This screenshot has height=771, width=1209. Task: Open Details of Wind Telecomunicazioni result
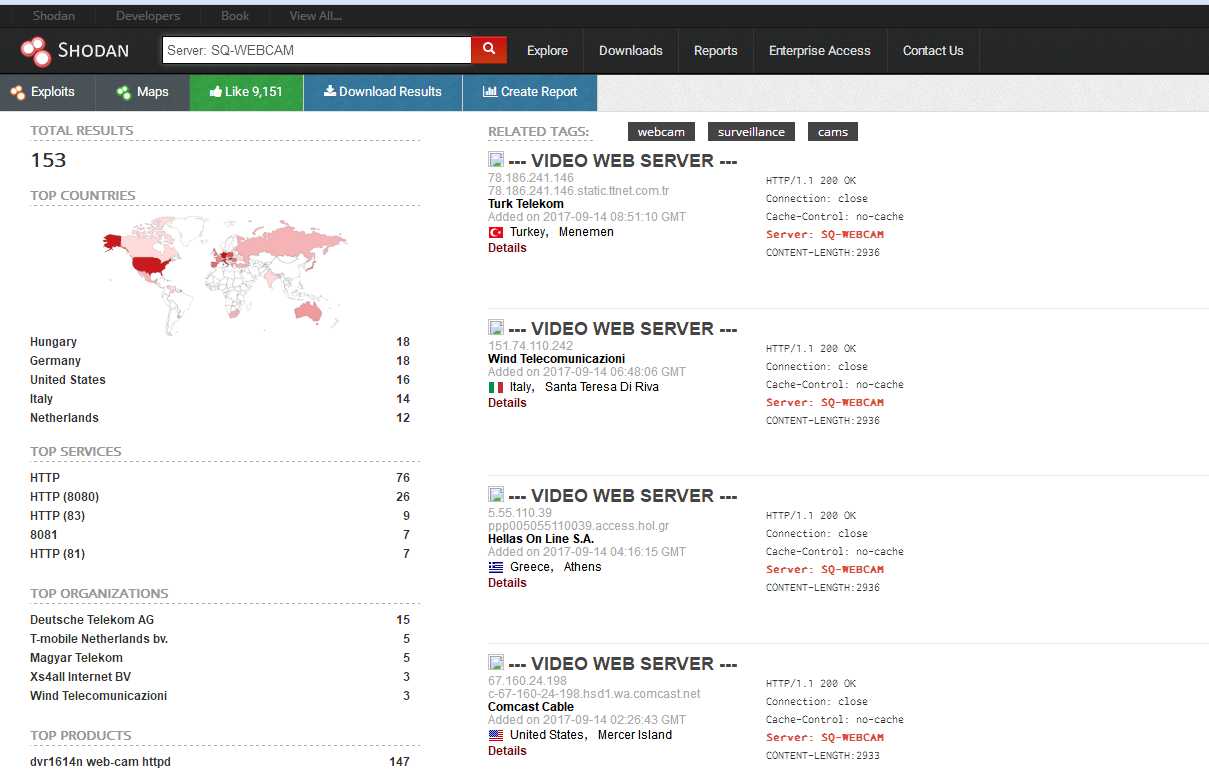[x=507, y=403]
